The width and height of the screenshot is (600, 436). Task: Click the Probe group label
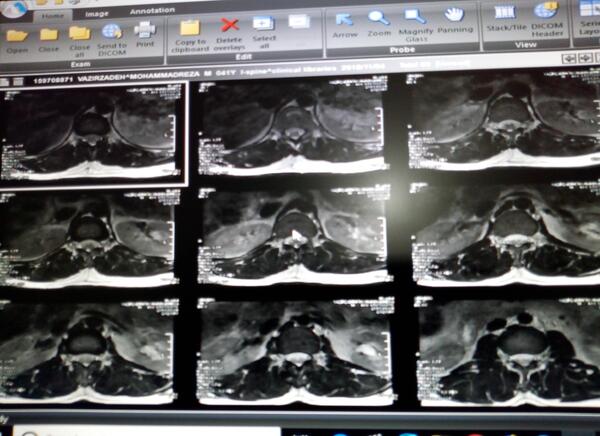[x=402, y=50]
